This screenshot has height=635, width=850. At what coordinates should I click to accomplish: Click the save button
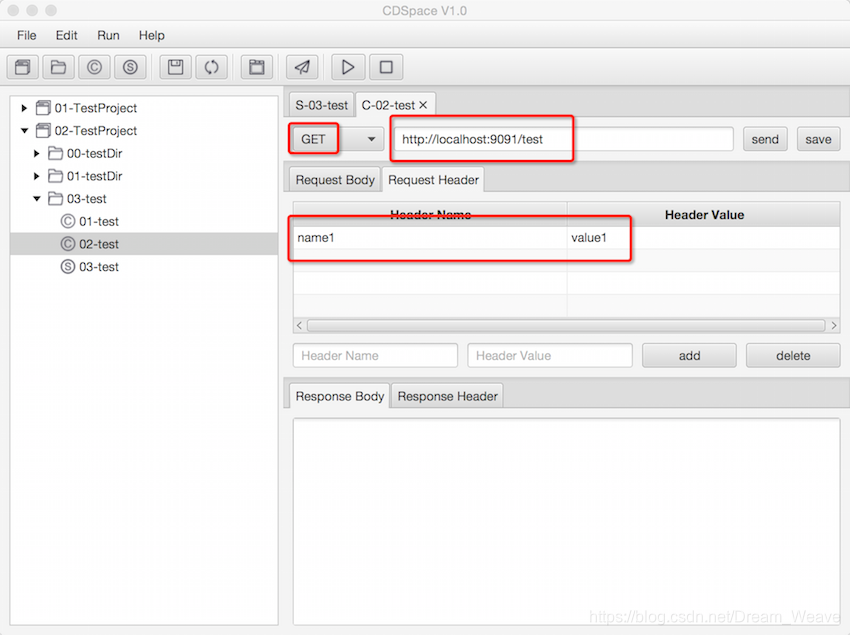(x=818, y=139)
